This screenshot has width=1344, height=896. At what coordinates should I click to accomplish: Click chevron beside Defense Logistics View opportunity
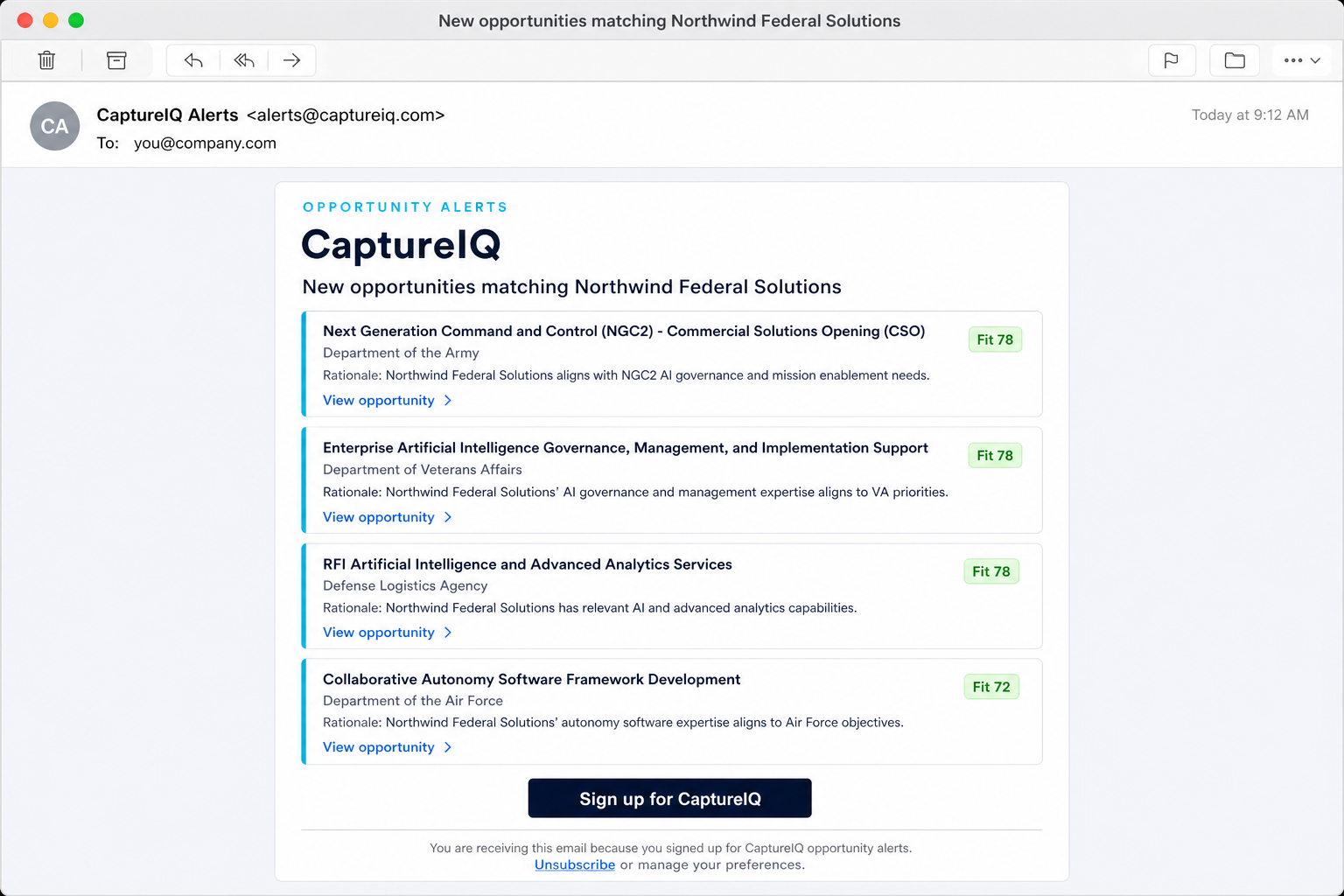pos(448,633)
